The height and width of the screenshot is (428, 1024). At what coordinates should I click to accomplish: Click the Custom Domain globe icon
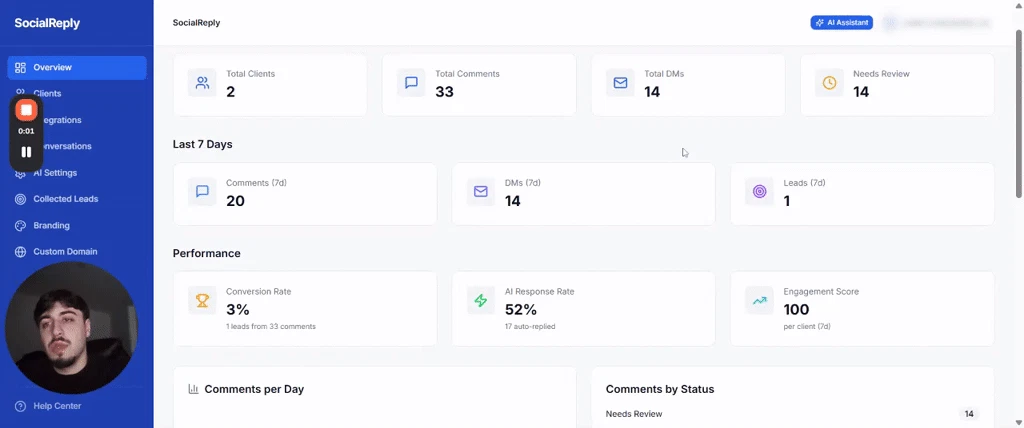point(20,252)
